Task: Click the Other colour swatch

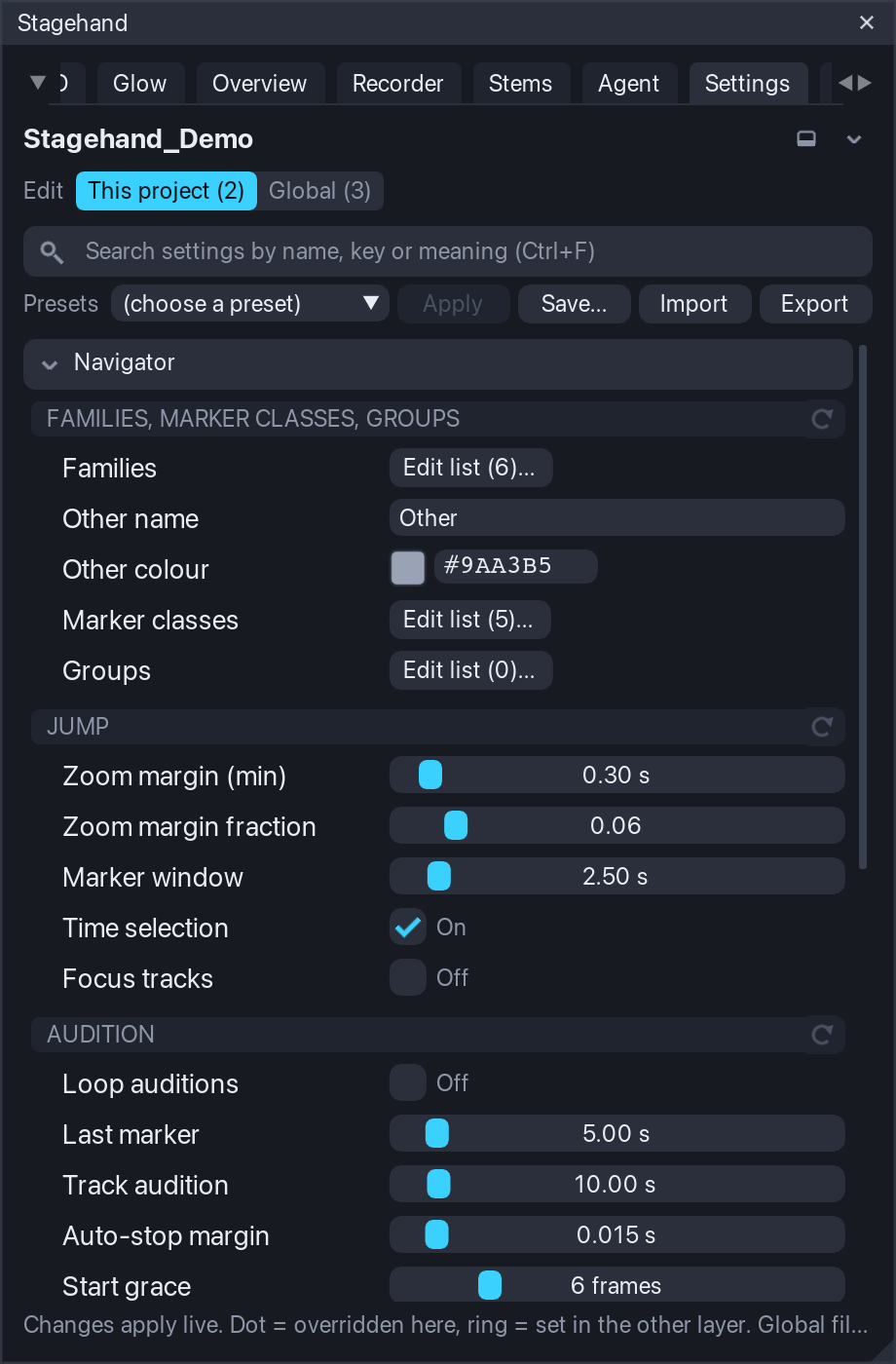Action: 408,568
